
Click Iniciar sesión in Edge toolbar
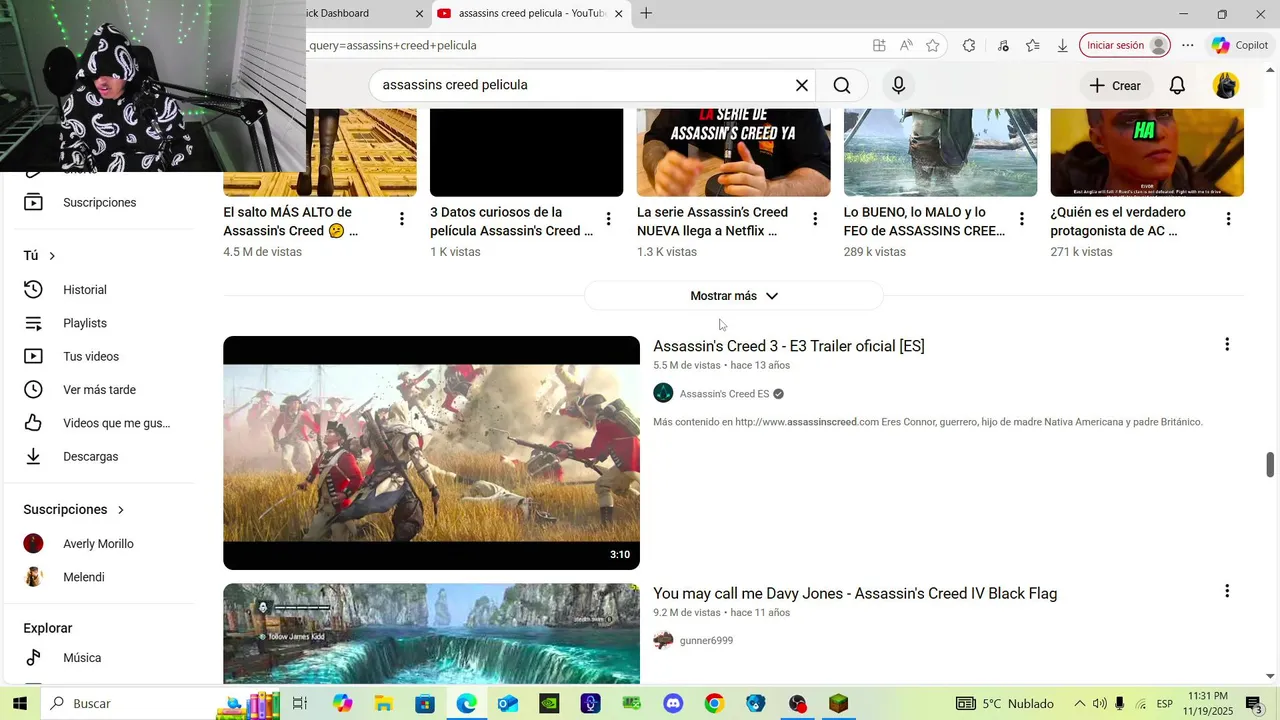pyautogui.click(x=1125, y=45)
